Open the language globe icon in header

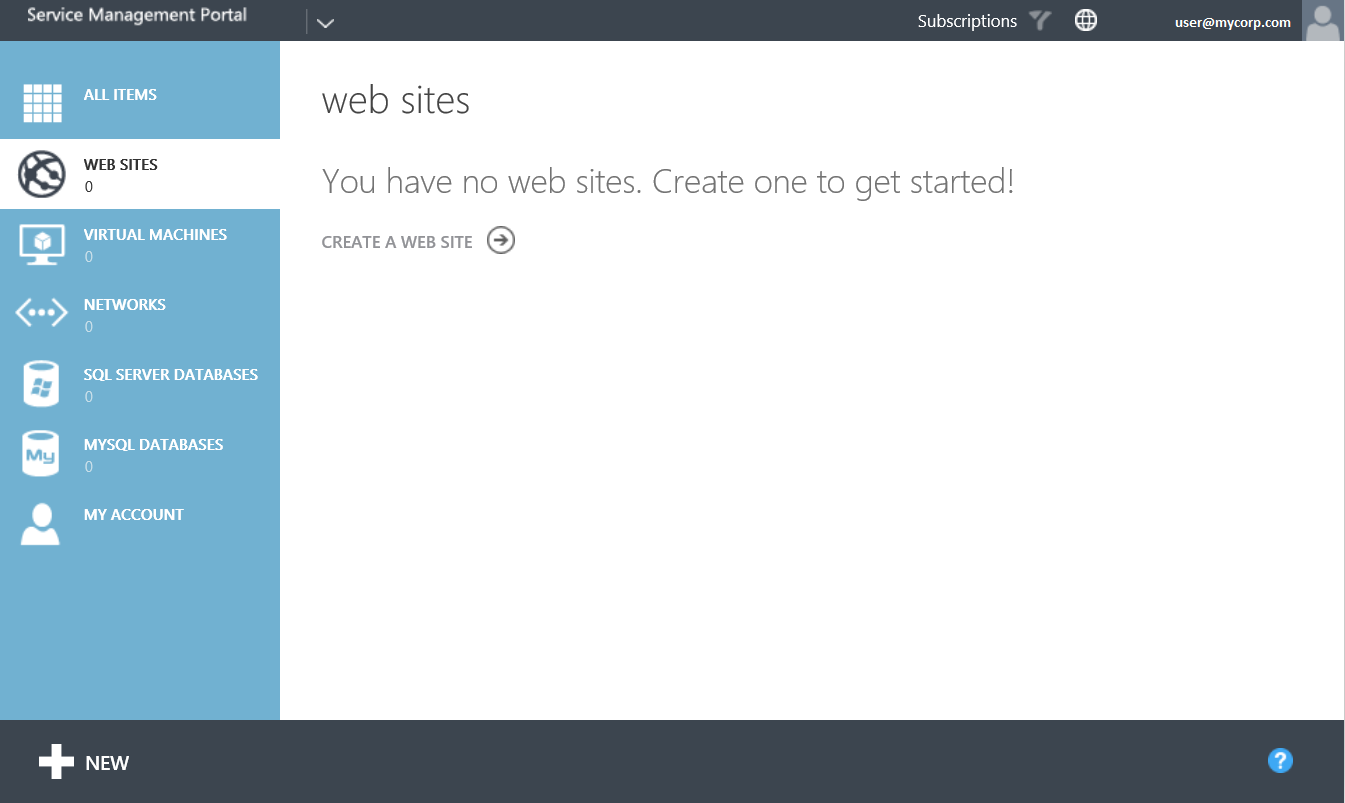(1086, 20)
